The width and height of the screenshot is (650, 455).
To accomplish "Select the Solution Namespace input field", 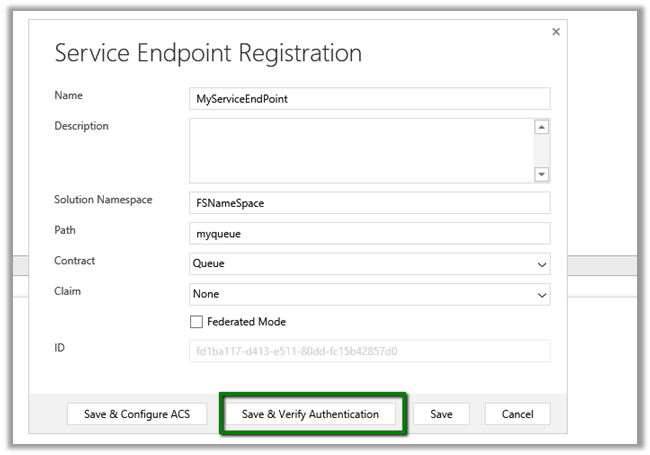I will pyautogui.click(x=369, y=202).
